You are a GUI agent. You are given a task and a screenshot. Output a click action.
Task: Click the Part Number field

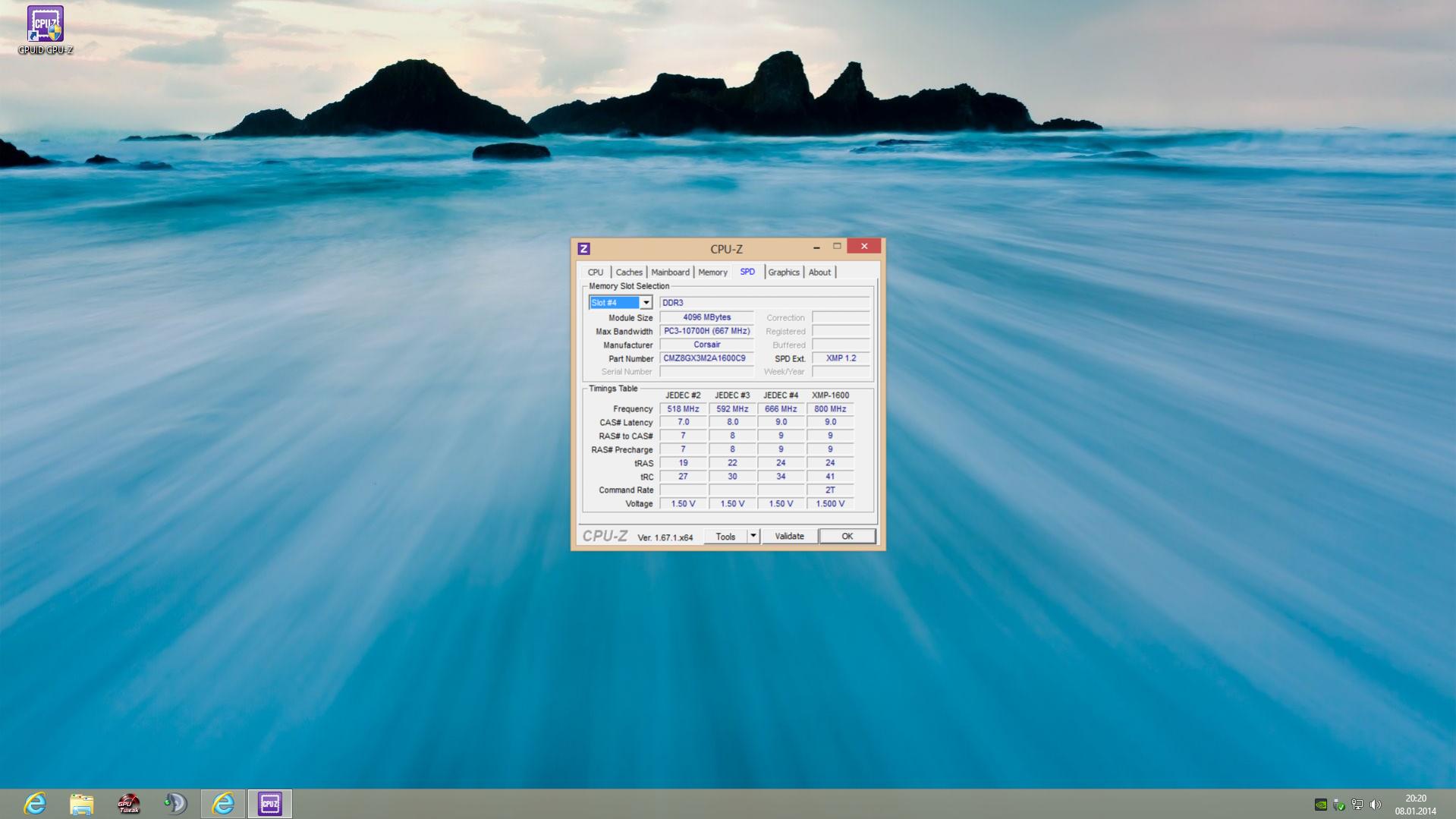coord(706,358)
